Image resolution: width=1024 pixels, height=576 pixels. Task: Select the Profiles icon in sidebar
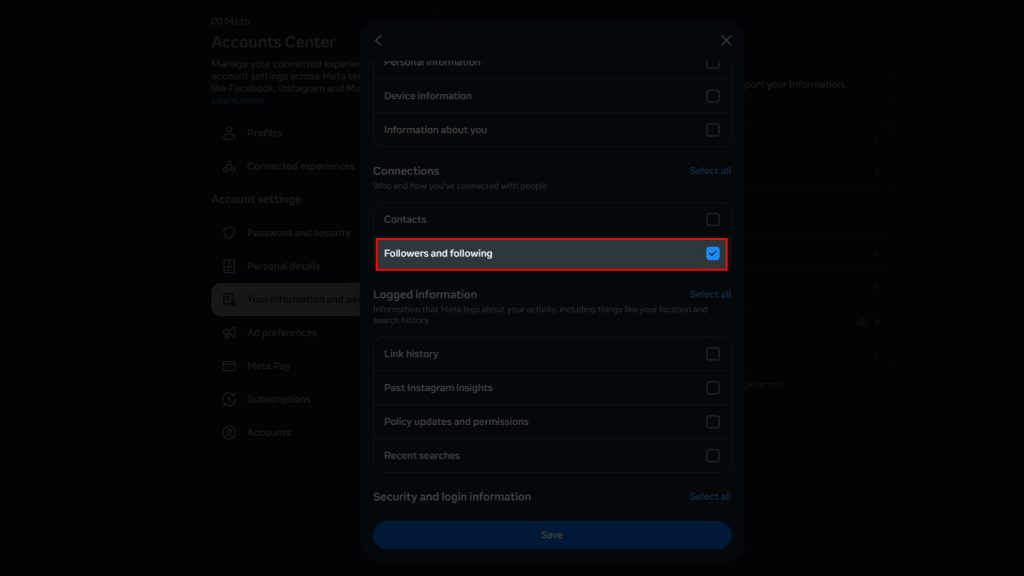(x=229, y=133)
